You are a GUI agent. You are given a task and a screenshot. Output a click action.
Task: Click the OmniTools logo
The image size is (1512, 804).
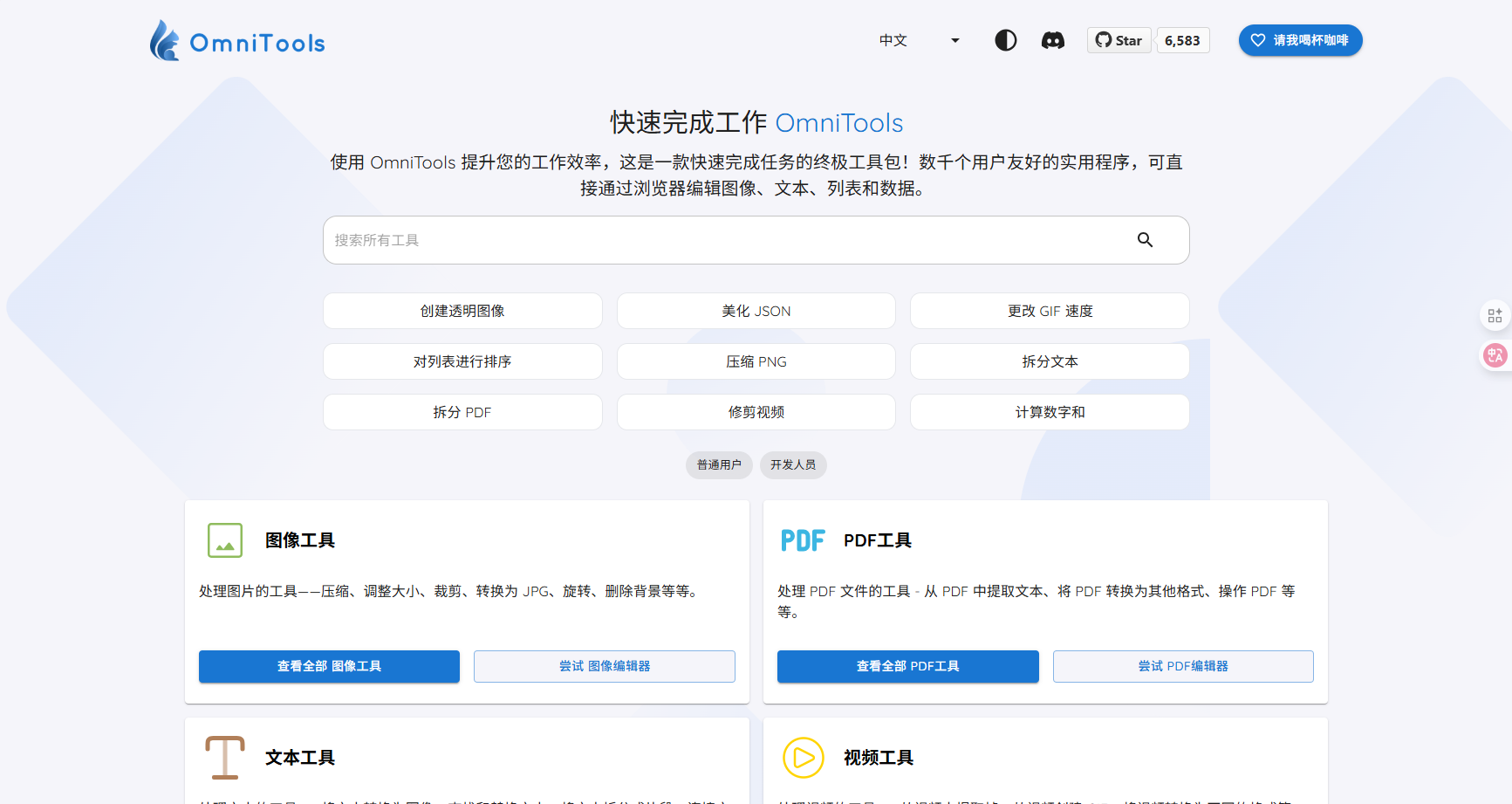pos(237,41)
